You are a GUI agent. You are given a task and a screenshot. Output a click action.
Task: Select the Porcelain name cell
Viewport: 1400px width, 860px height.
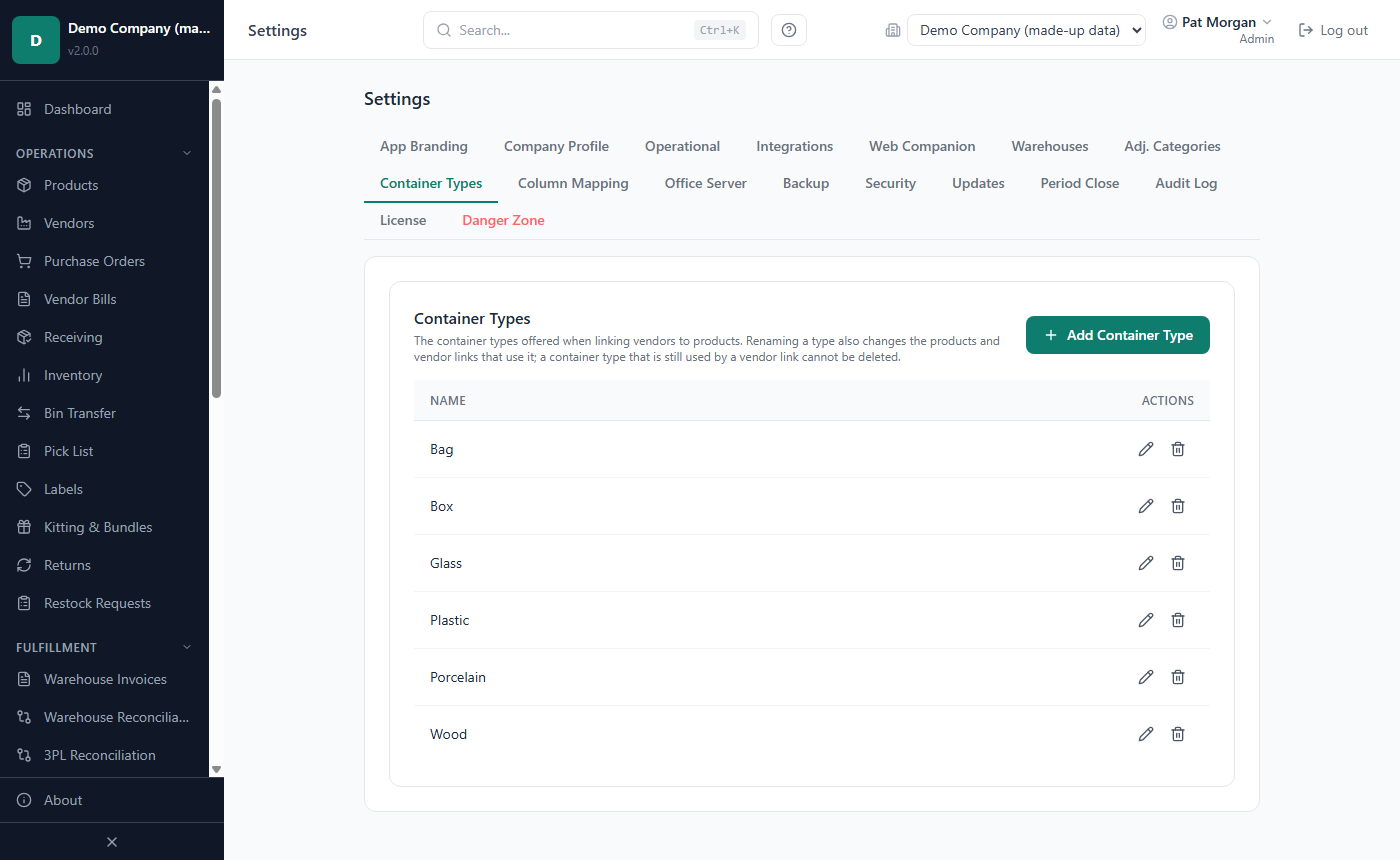tap(458, 677)
